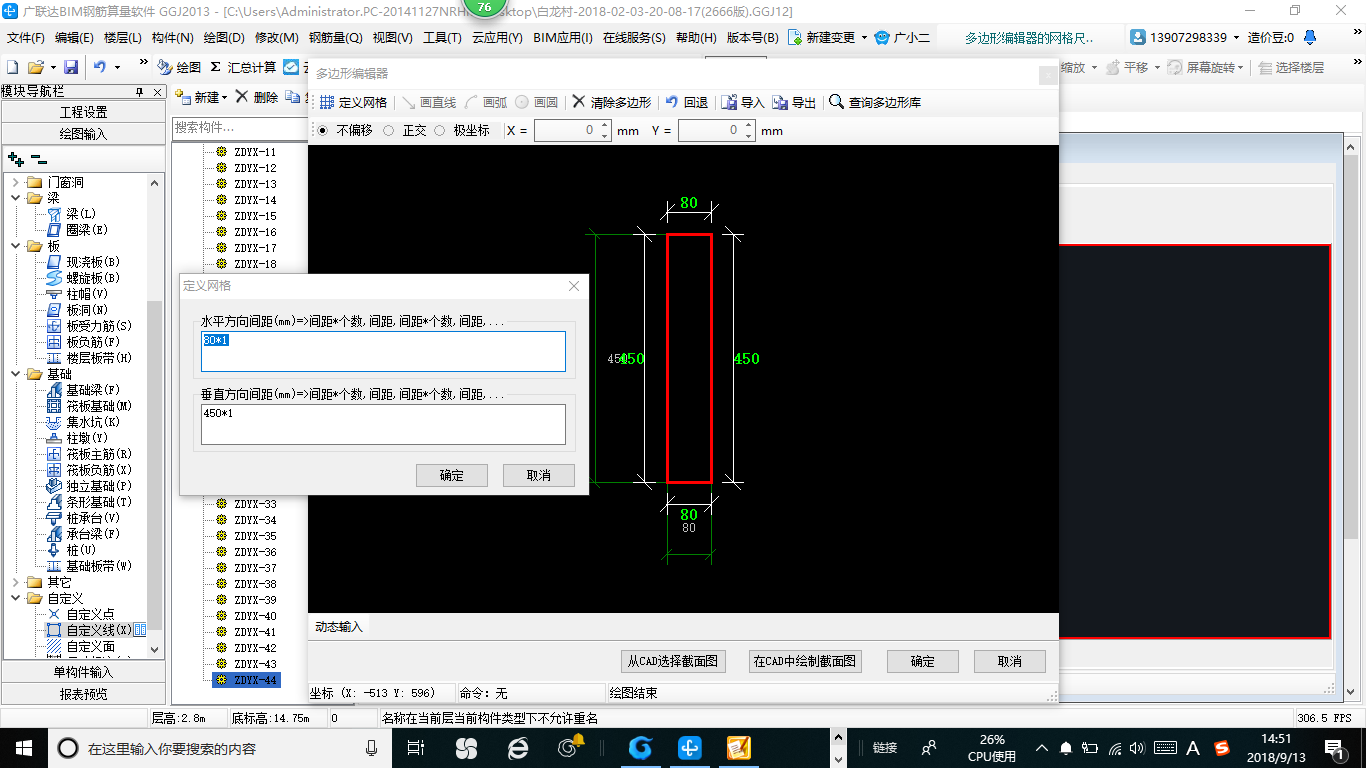Viewport: 1366px width, 768px height.
Task: Collapse the 板 folder in the tree
Action: [15, 246]
